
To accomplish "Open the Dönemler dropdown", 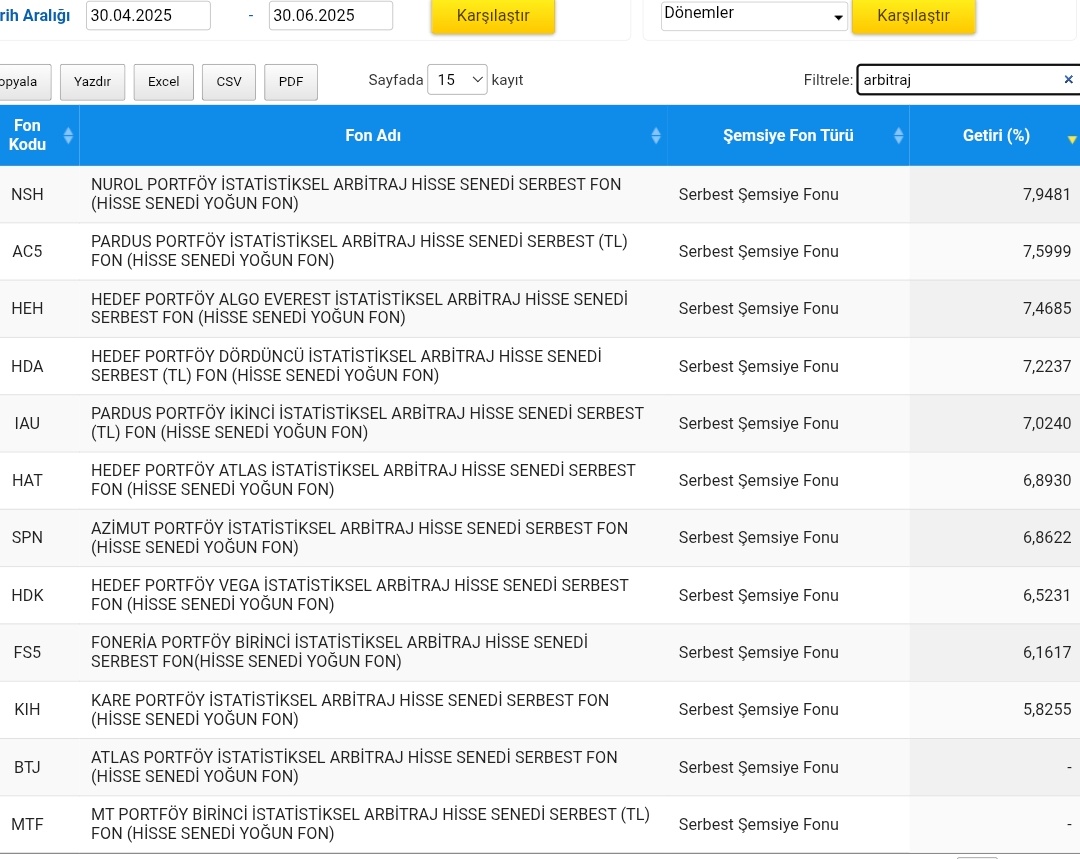I will click(754, 14).
